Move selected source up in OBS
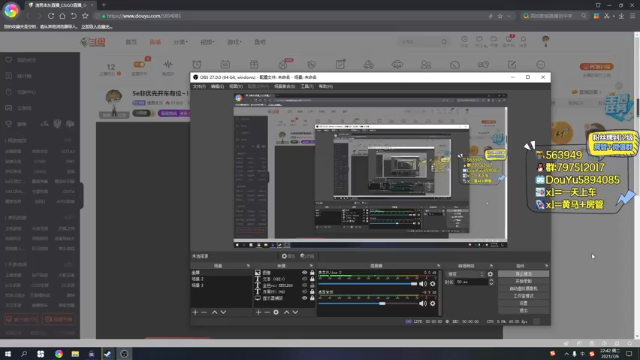Screen dimensions: 640x360 (287, 312)
